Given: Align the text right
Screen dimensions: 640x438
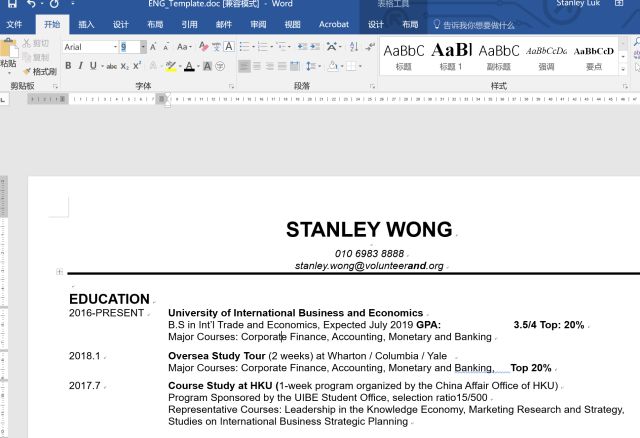Looking at the screenshot, I should click(269, 66).
